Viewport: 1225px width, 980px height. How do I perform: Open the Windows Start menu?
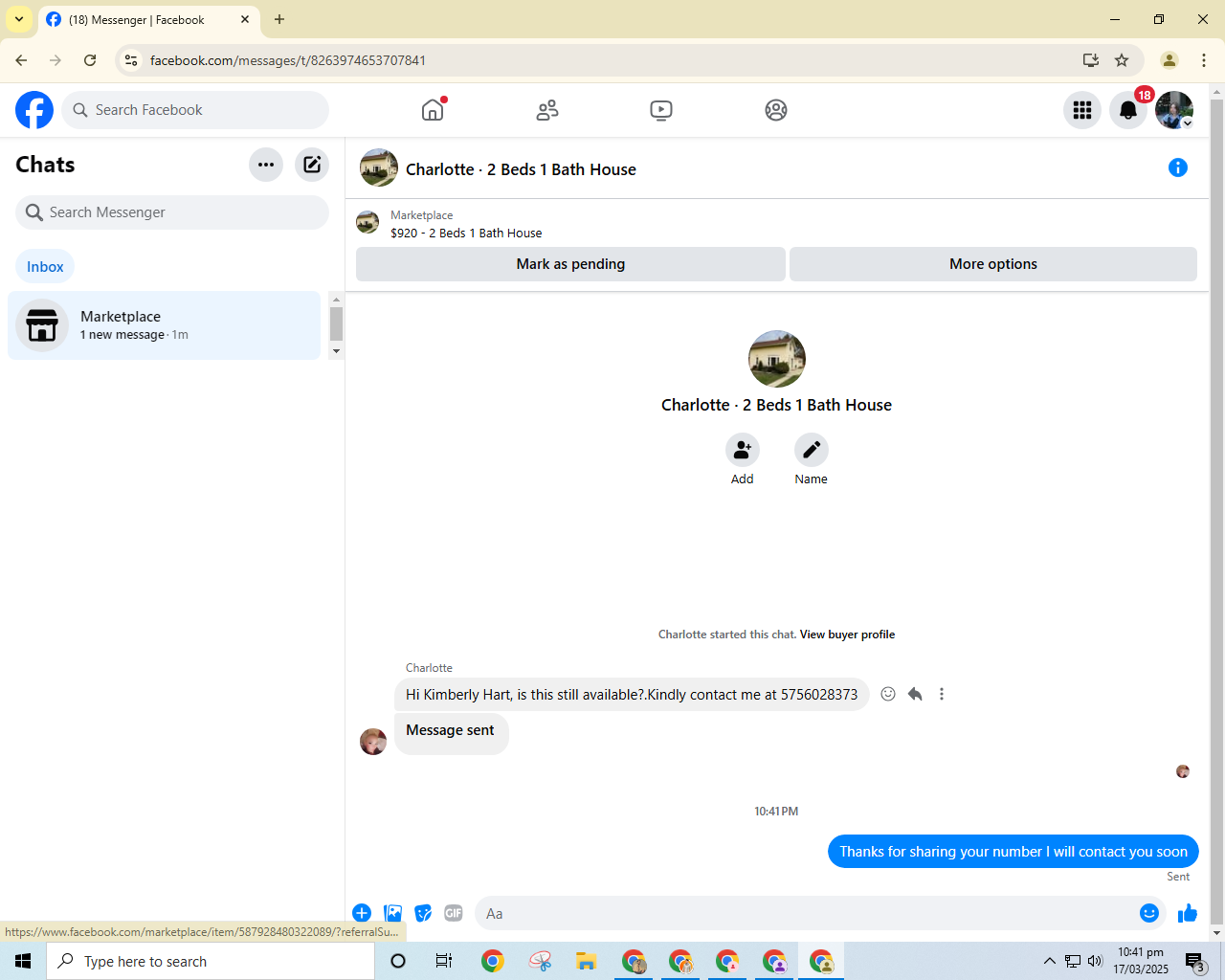click(23, 961)
